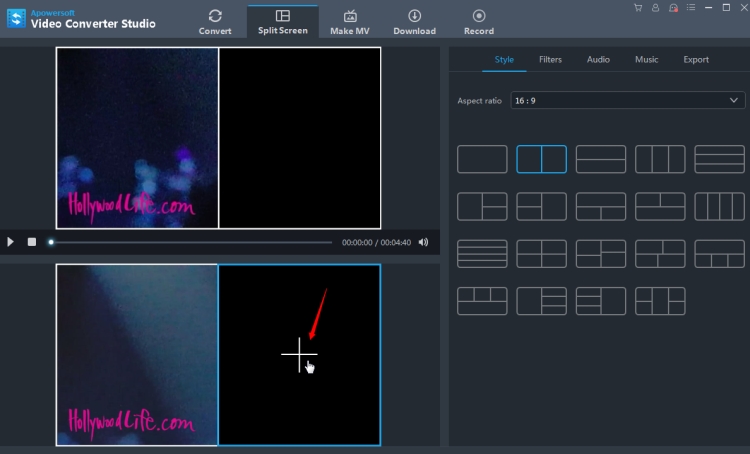The height and width of the screenshot is (454, 750).
Task: Click the Apowersoft app logo icon
Action: [x=16, y=19]
